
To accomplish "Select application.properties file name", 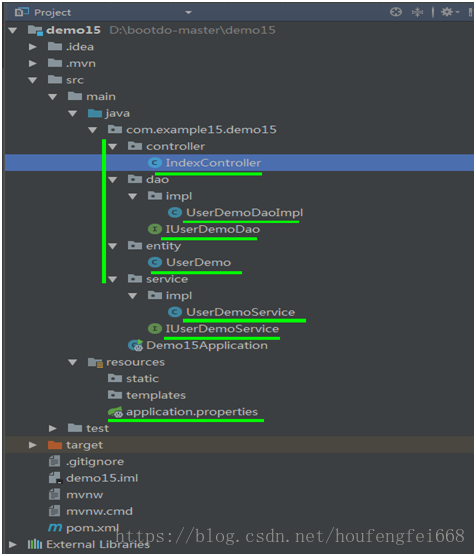I will 192,412.
